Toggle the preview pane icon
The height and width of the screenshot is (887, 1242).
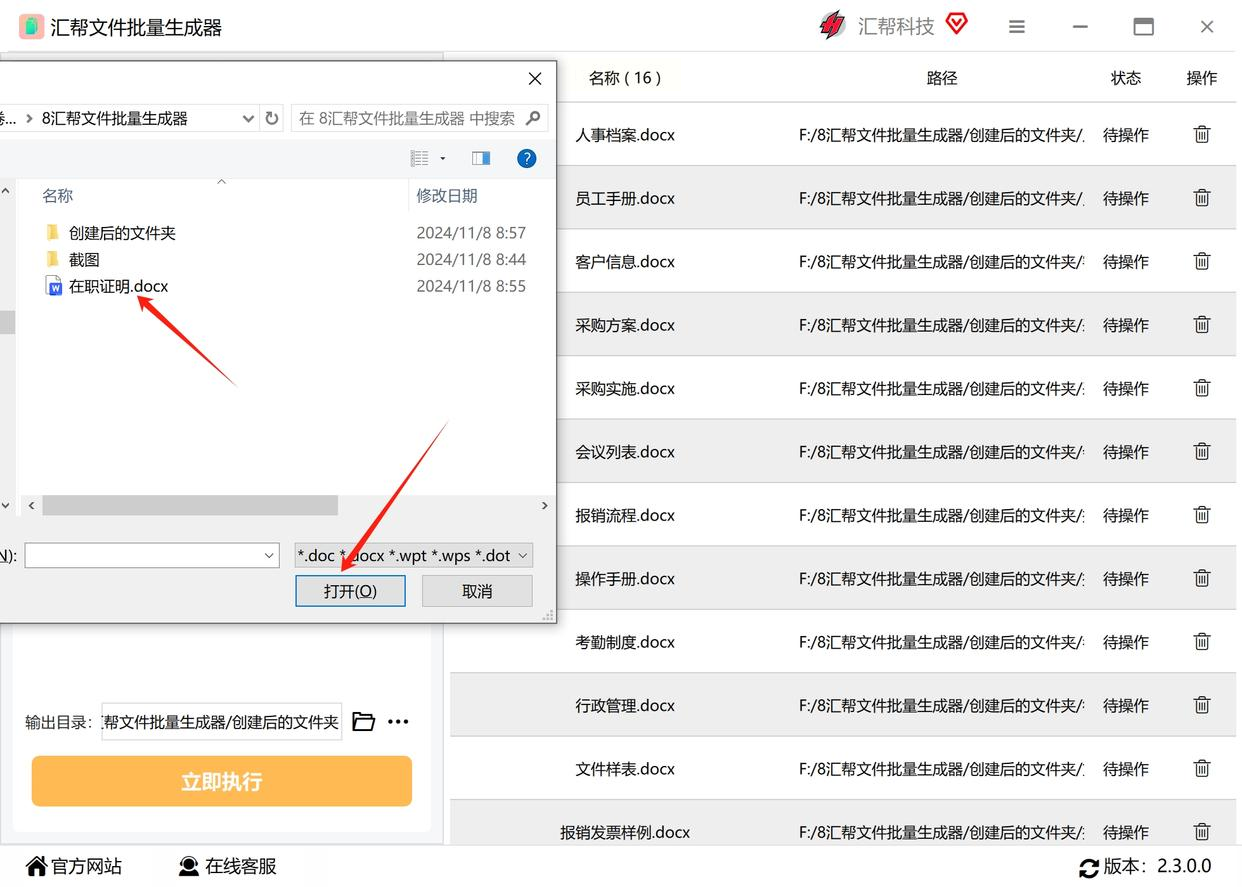[481, 158]
